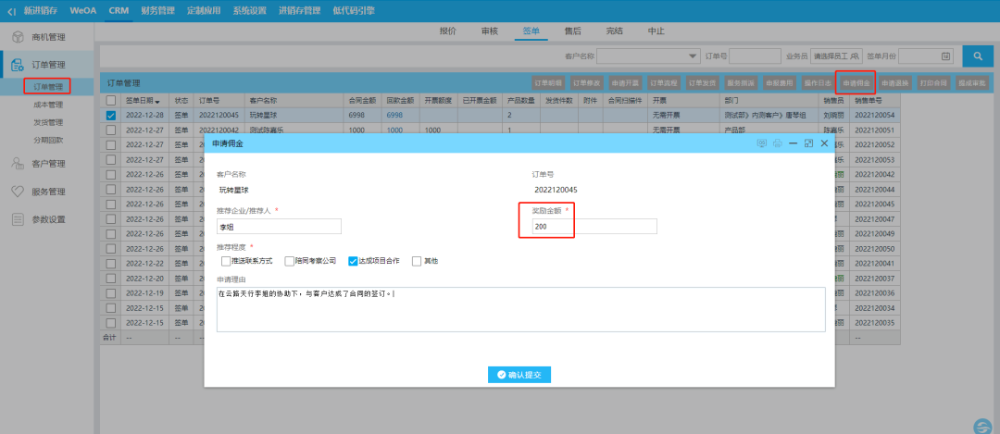Select 分期回款 in the sidebar

(x=48, y=140)
